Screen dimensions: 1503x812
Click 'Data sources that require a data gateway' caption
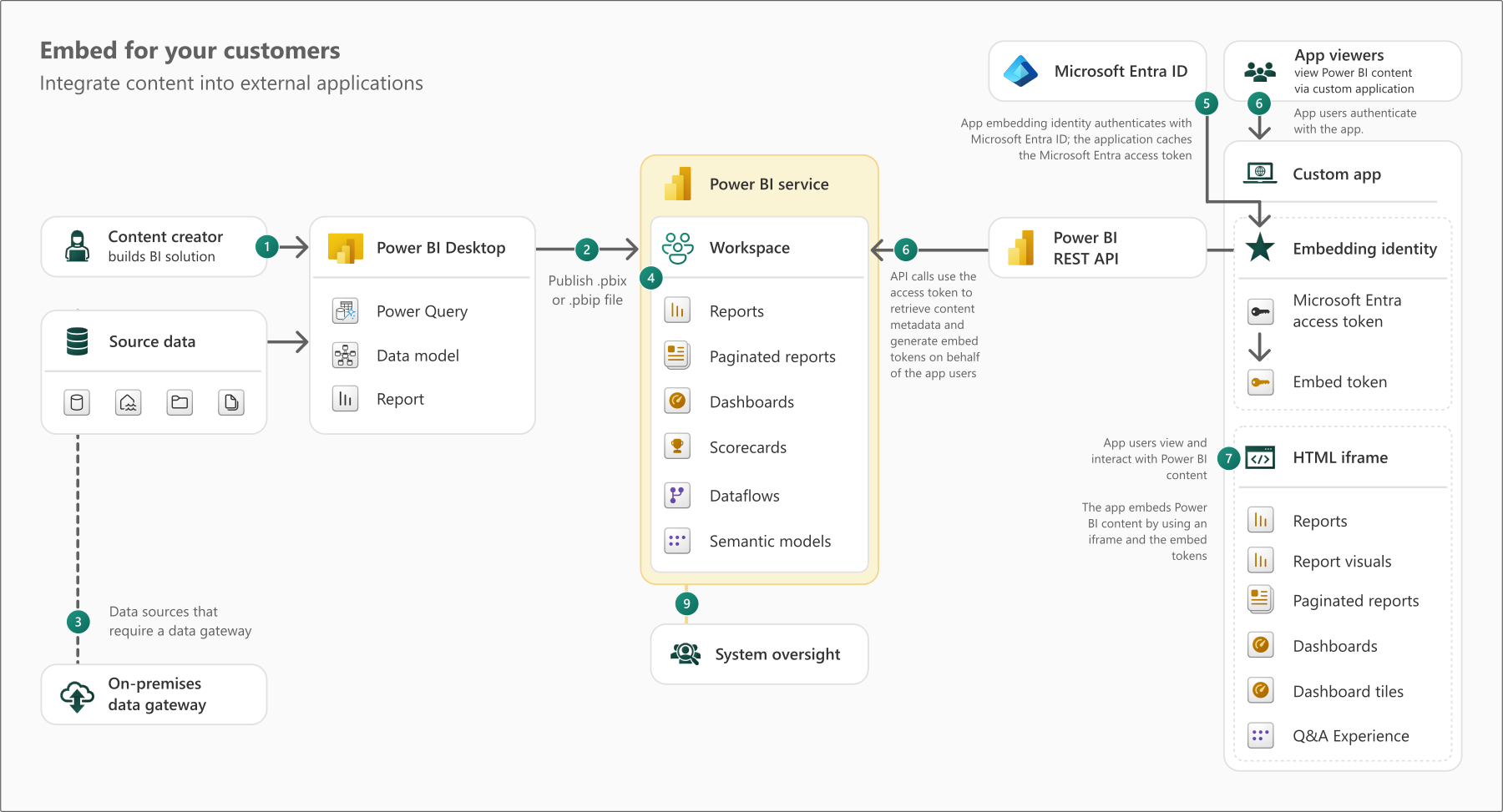coord(180,622)
